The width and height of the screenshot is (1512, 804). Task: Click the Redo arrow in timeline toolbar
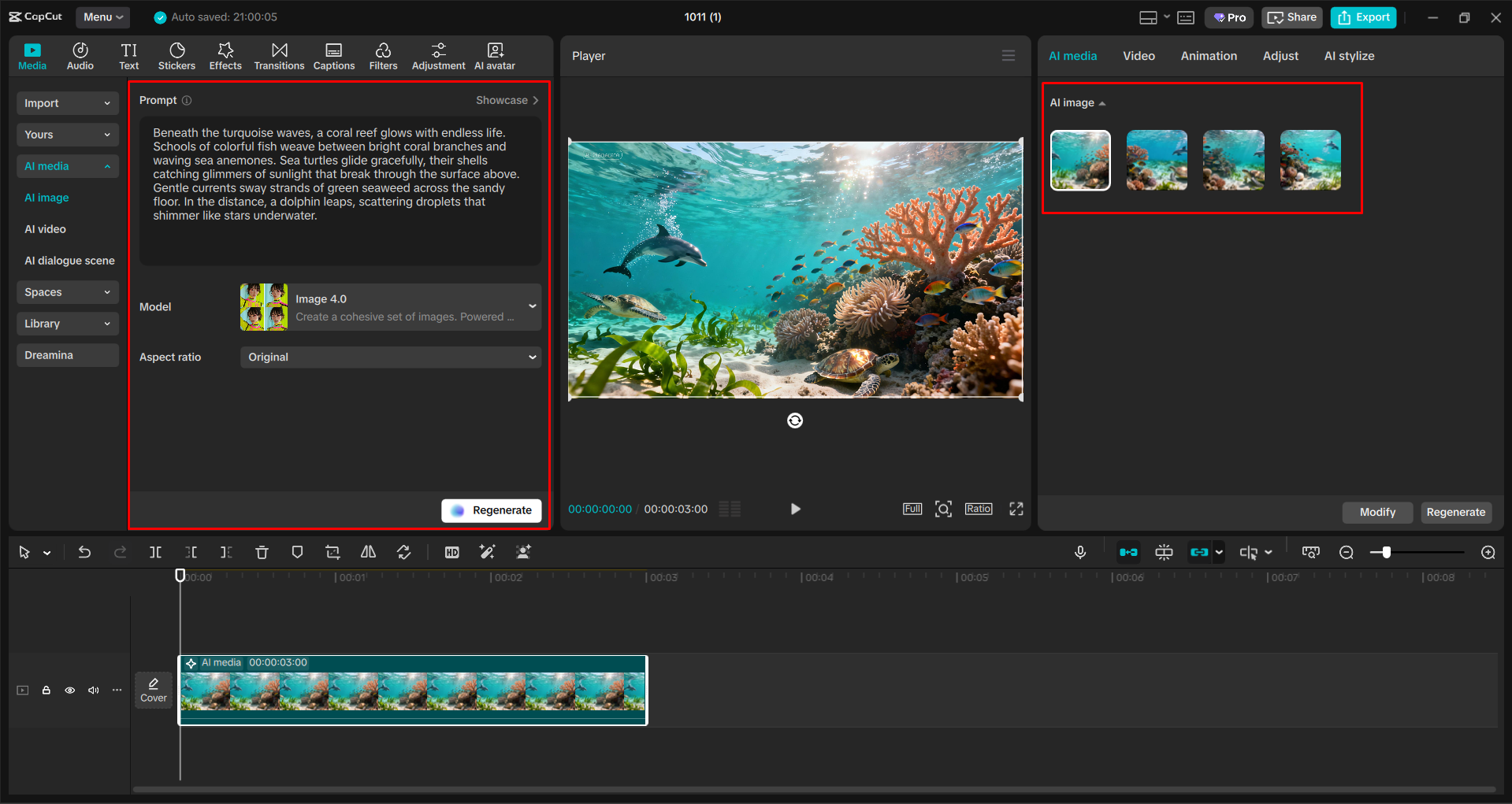pyautogui.click(x=120, y=552)
